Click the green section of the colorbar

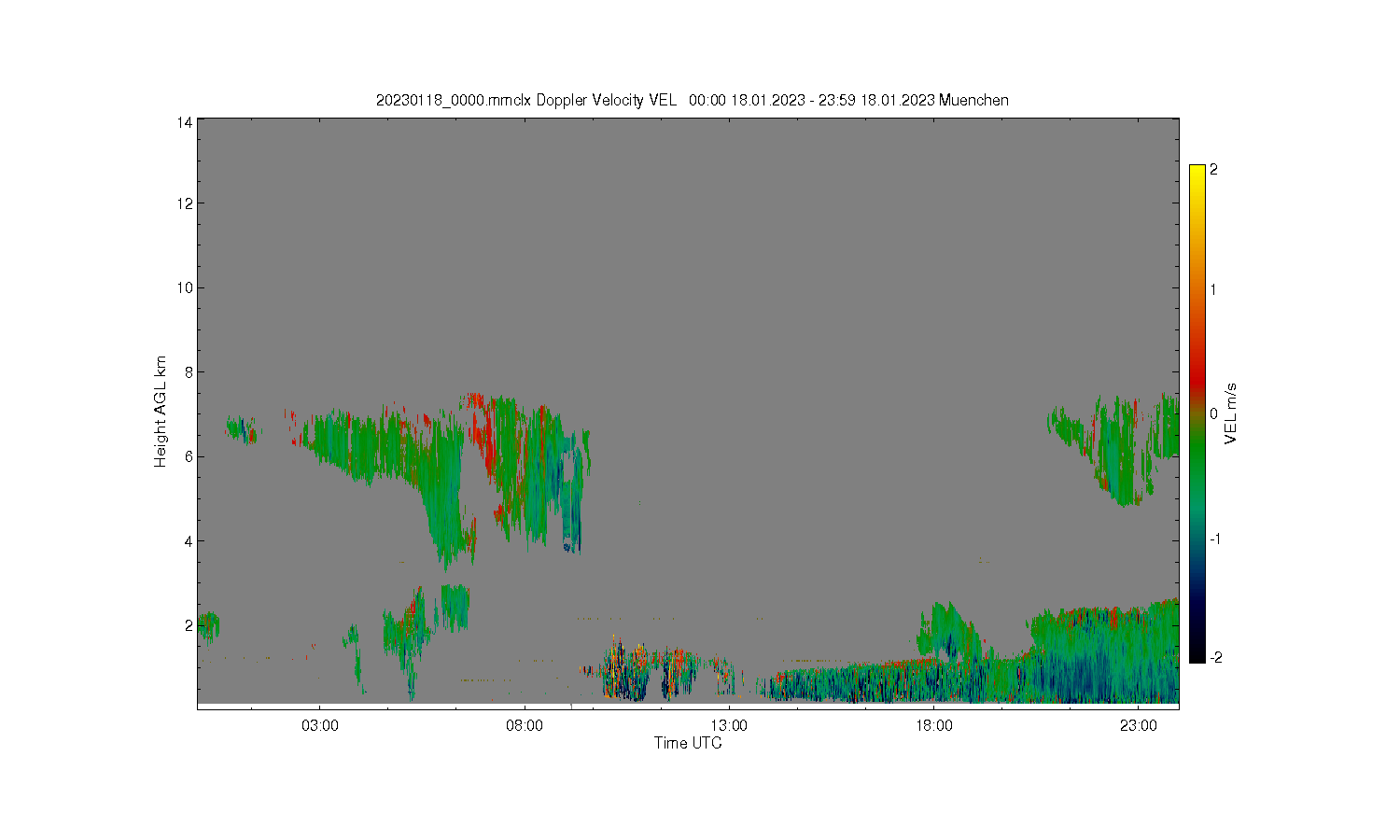[1197, 457]
